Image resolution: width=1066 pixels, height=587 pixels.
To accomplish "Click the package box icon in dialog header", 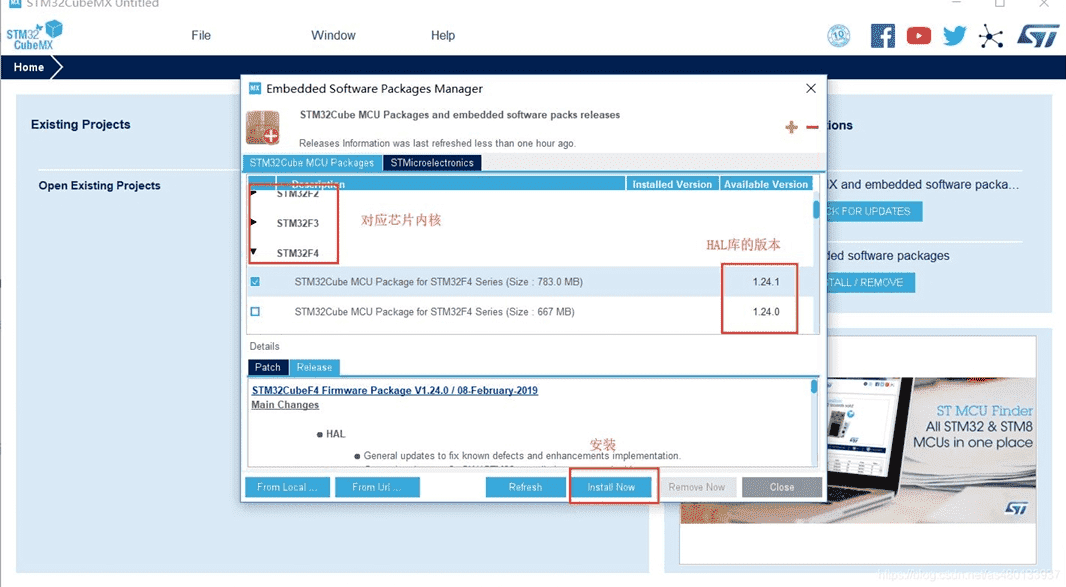I will tap(263, 127).
